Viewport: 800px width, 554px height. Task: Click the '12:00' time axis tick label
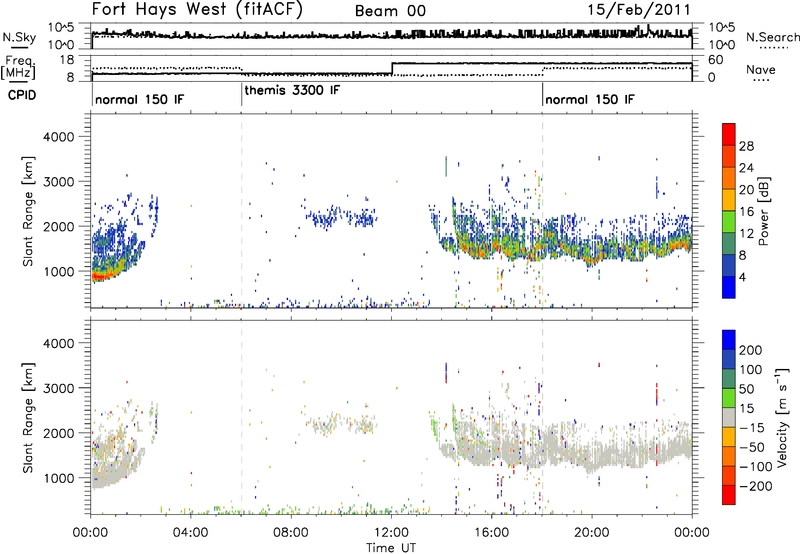pyautogui.click(x=391, y=533)
